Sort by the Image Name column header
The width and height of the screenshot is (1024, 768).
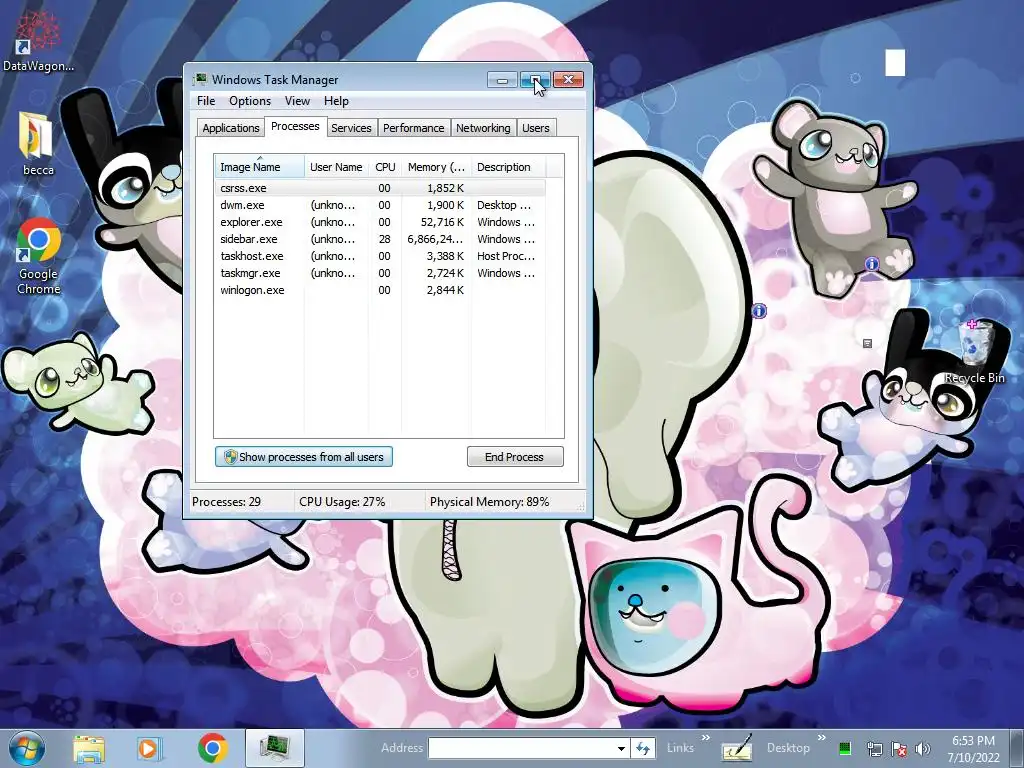(x=259, y=167)
